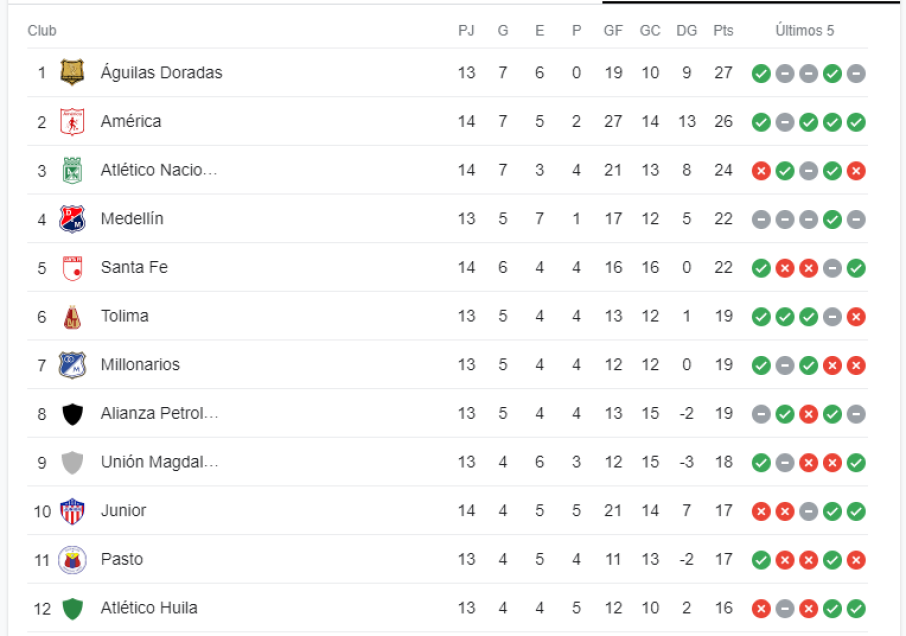906x636 pixels.
Task: Click the Junior club crest icon
Action: point(72,510)
